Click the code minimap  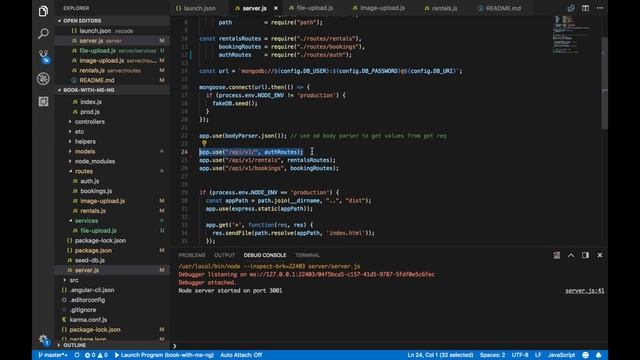point(571,35)
